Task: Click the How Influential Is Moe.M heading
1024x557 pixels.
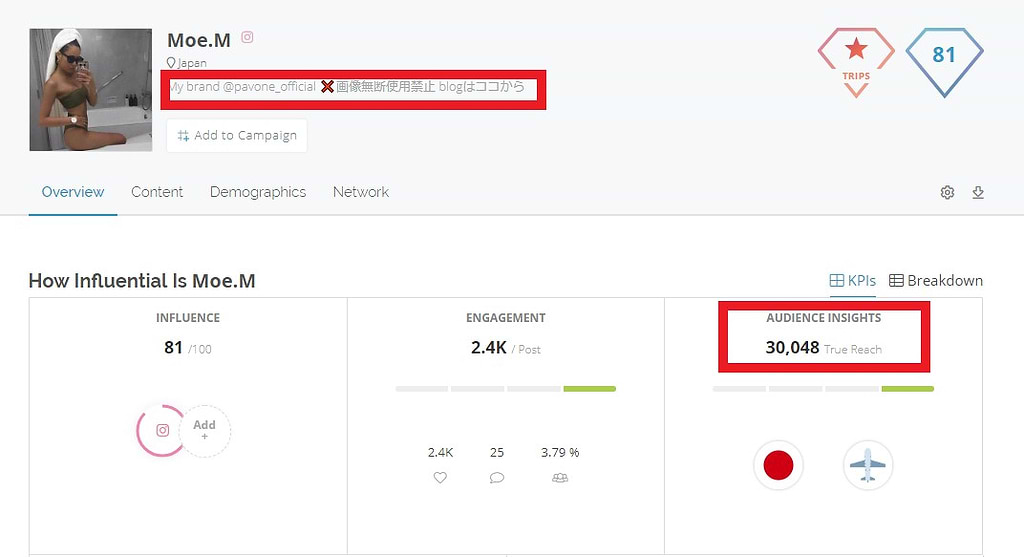Action: (142, 281)
